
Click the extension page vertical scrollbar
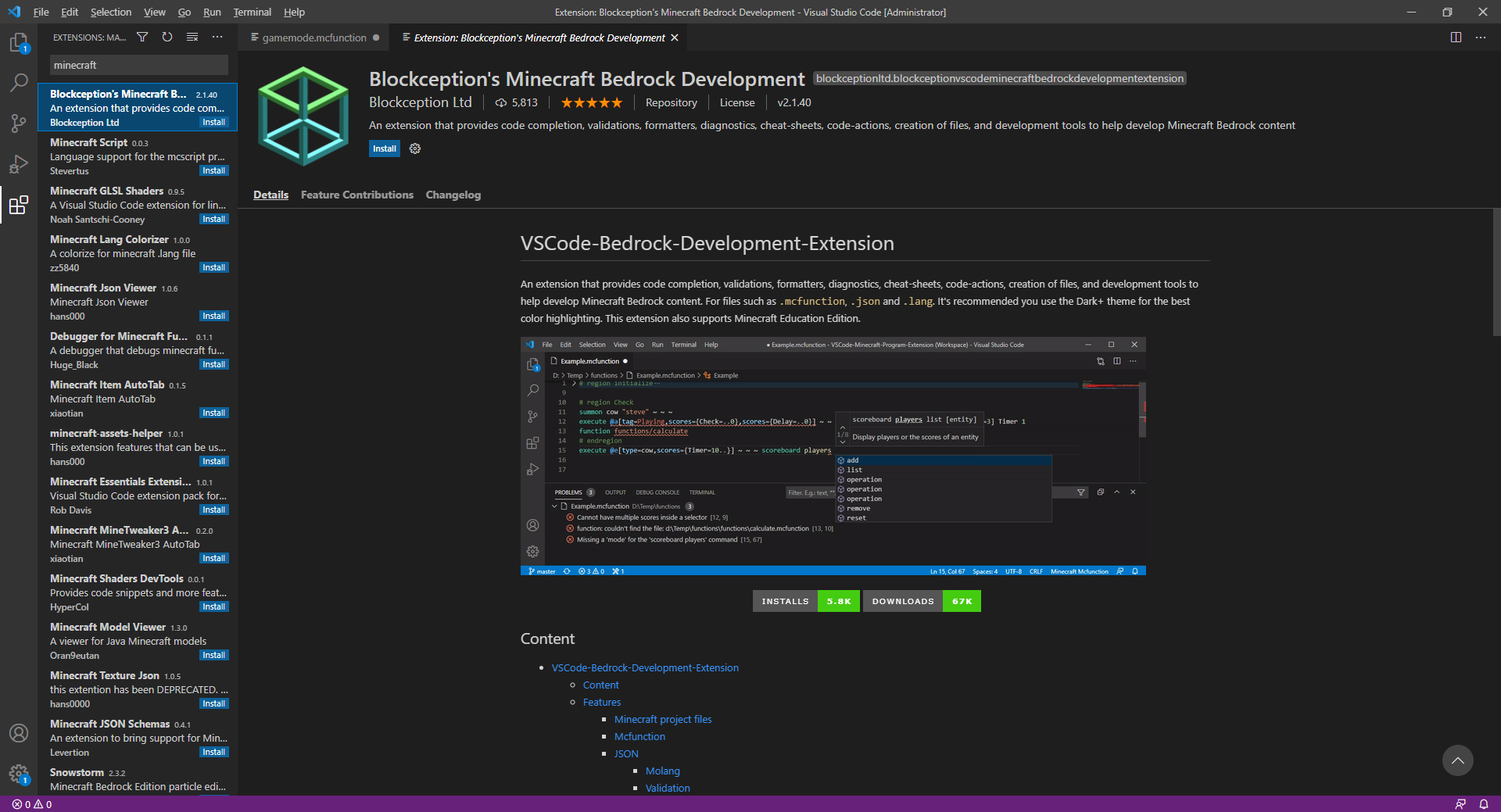pyautogui.click(x=1496, y=274)
